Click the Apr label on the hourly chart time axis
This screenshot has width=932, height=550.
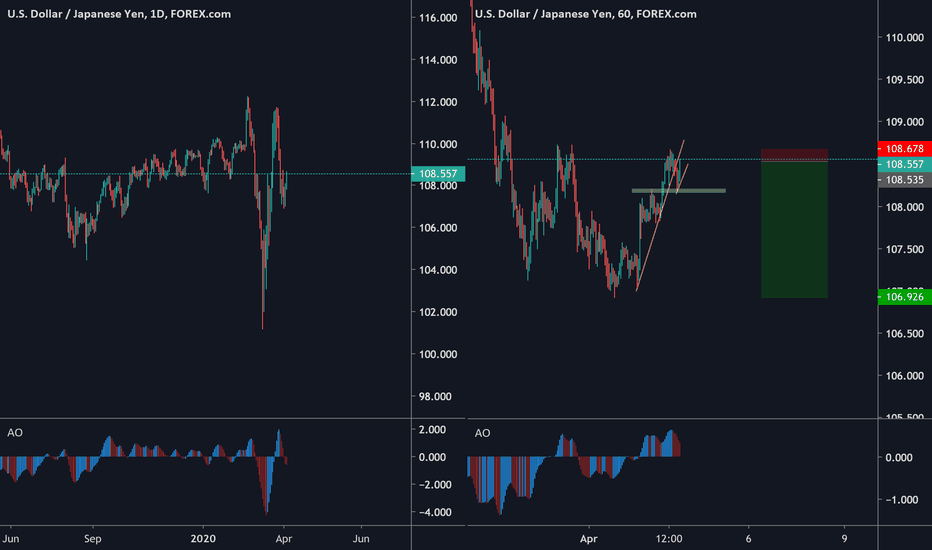click(588, 539)
